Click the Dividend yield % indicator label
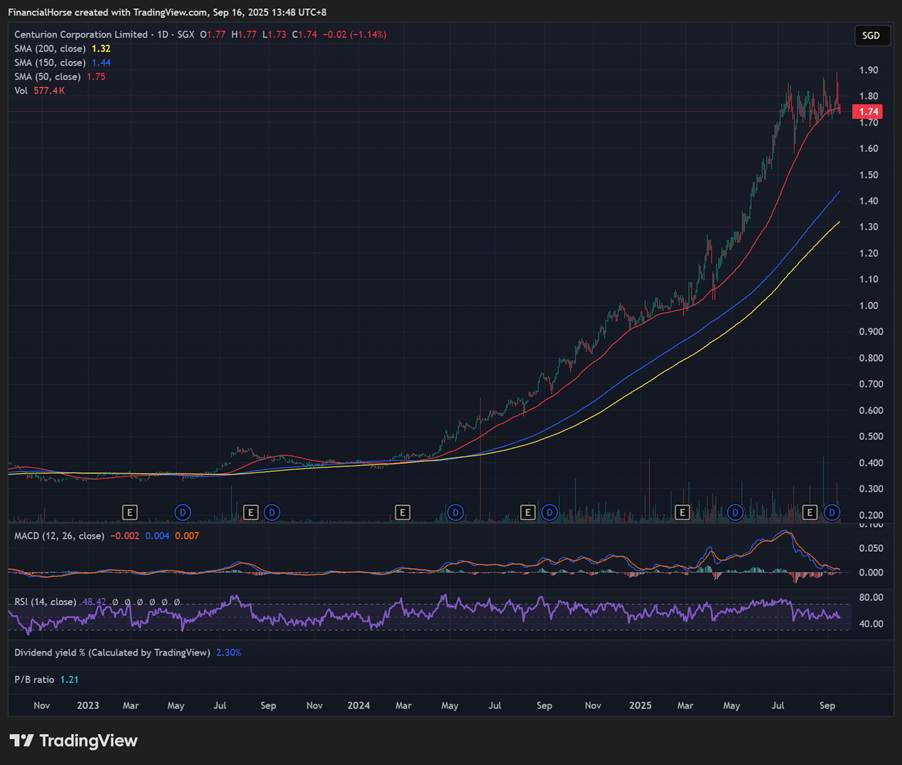The image size is (902, 765). tap(112, 653)
